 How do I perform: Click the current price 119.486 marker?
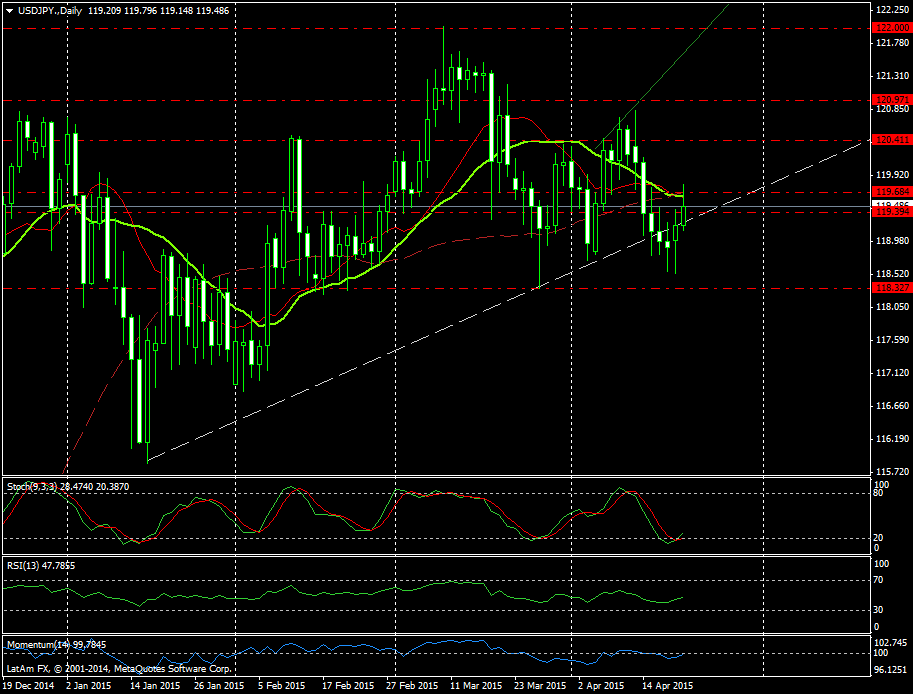[890, 203]
